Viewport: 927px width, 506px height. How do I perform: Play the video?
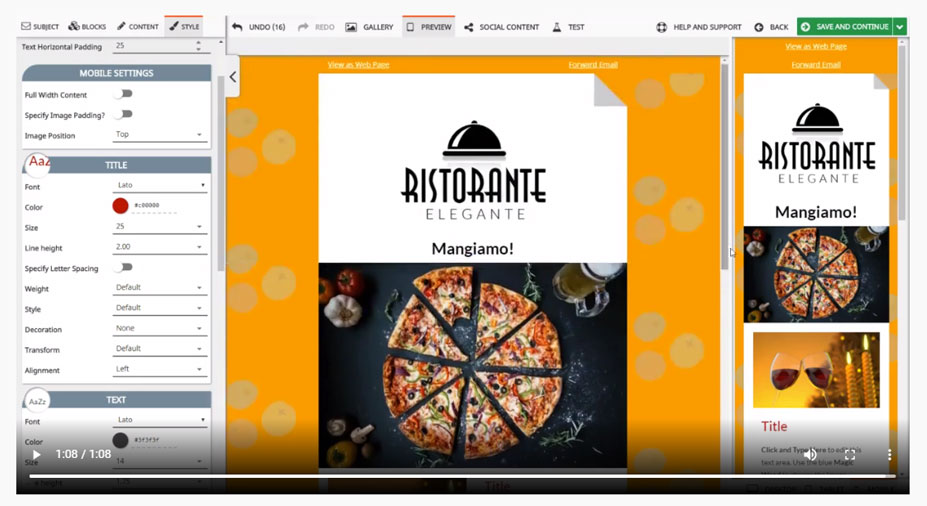pos(36,455)
